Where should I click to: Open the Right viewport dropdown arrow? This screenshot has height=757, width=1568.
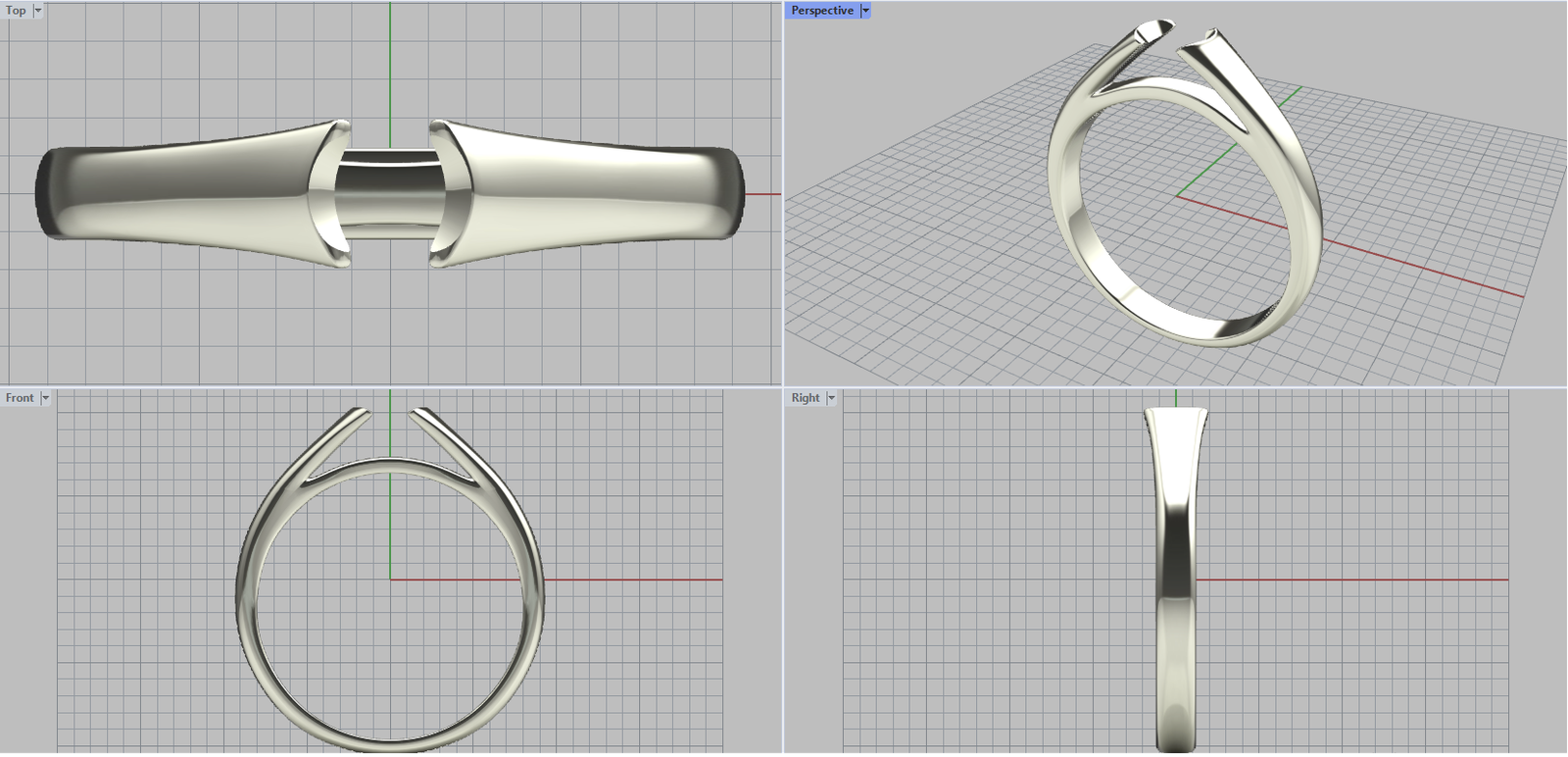(x=831, y=398)
